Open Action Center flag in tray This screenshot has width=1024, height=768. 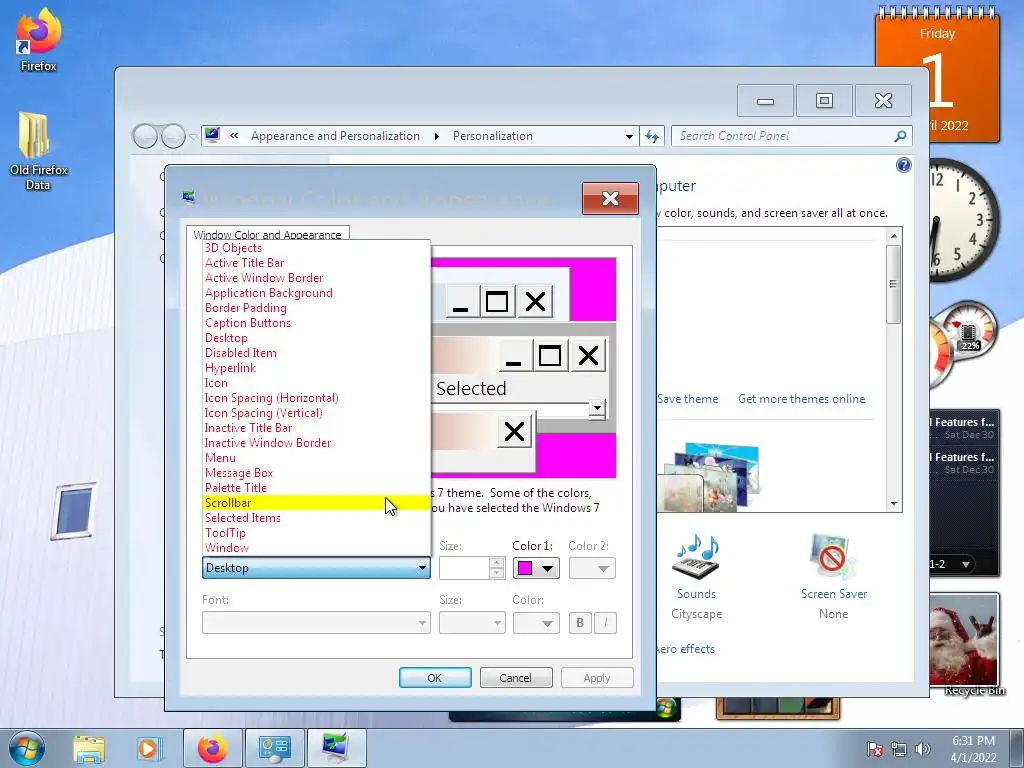874,749
